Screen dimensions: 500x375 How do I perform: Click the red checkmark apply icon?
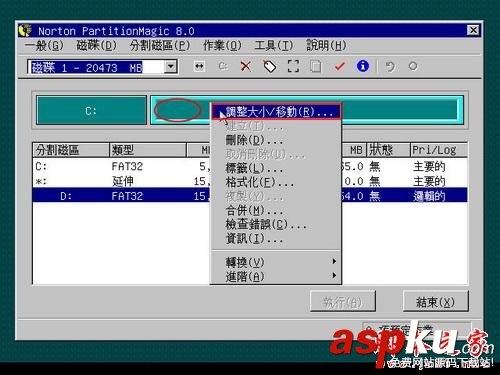pos(339,66)
